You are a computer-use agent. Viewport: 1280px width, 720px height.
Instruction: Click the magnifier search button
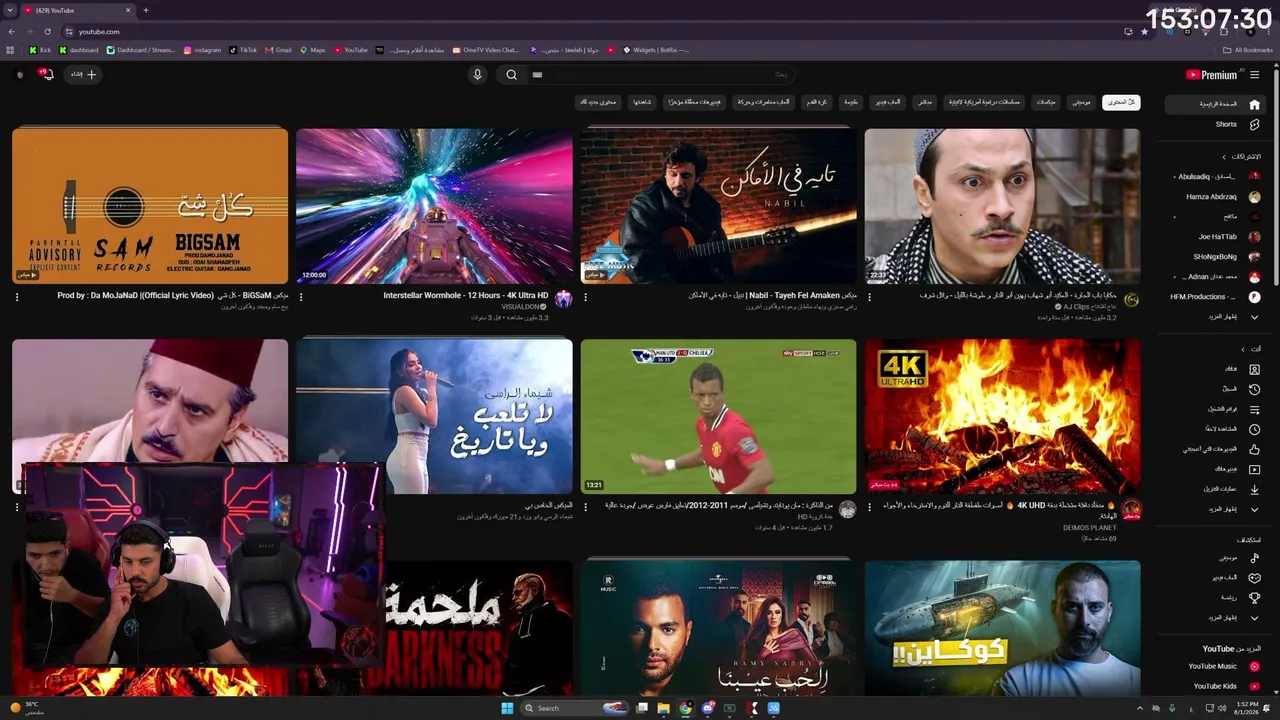511,75
